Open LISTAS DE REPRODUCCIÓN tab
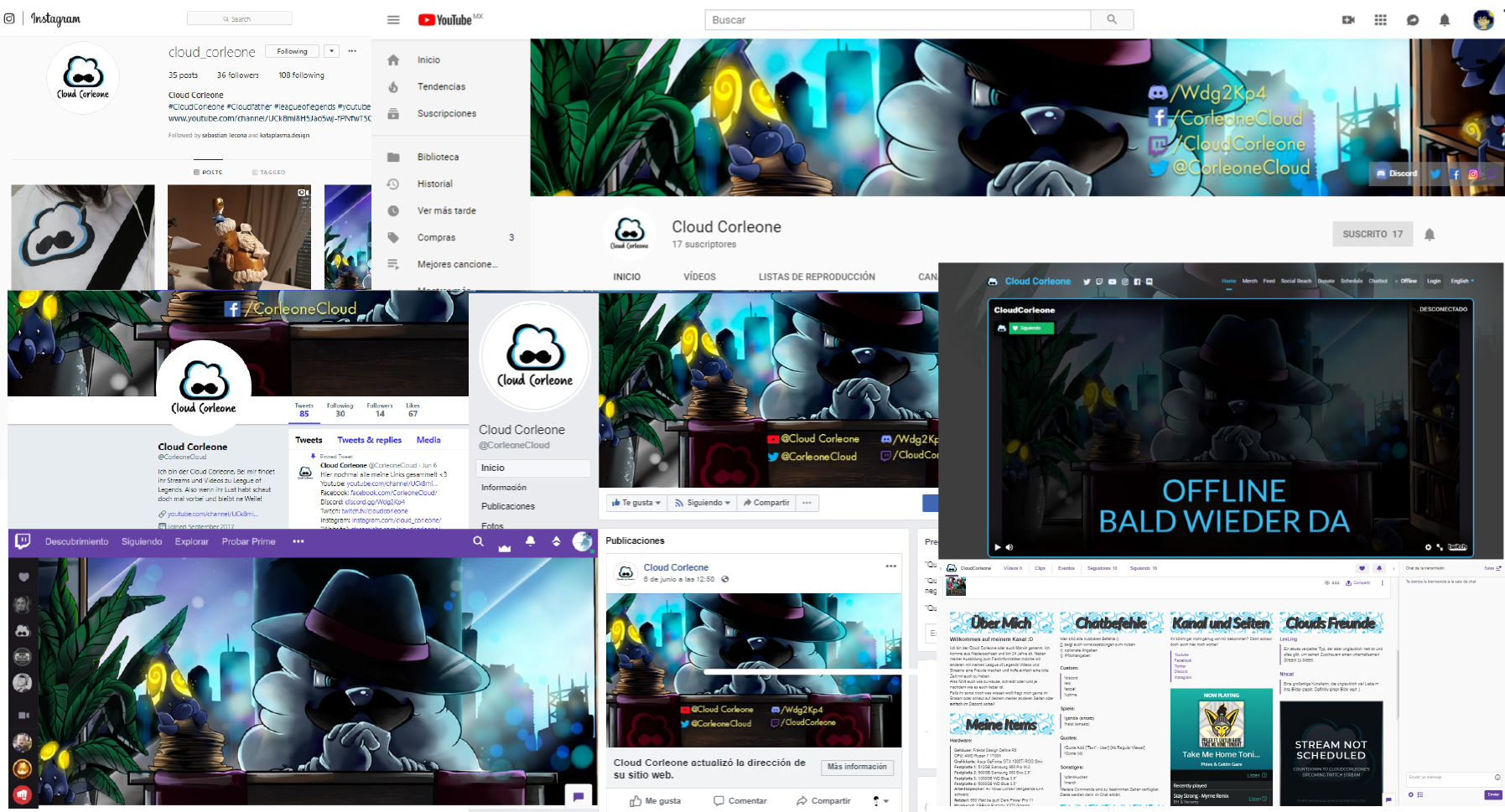The image size is (1505, 812). [817, 277]
